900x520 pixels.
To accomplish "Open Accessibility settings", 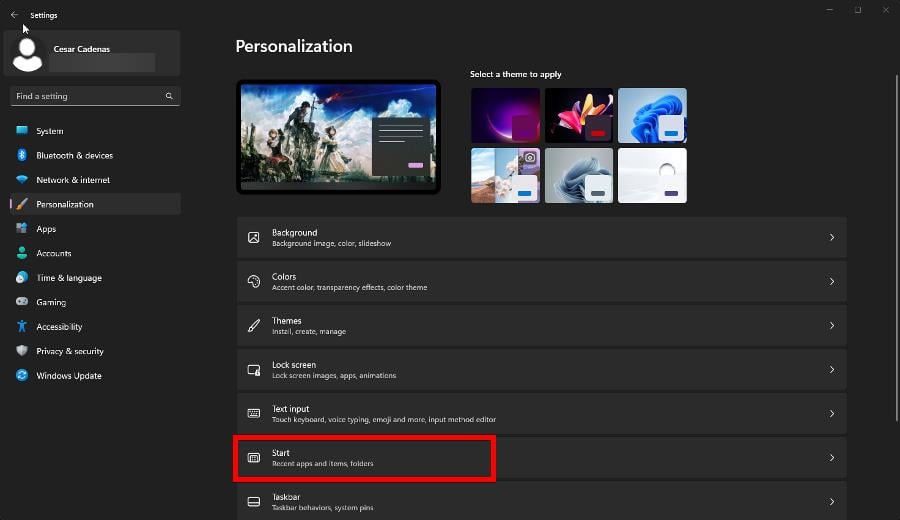I will pyautogui.click(x=95, y=327).
